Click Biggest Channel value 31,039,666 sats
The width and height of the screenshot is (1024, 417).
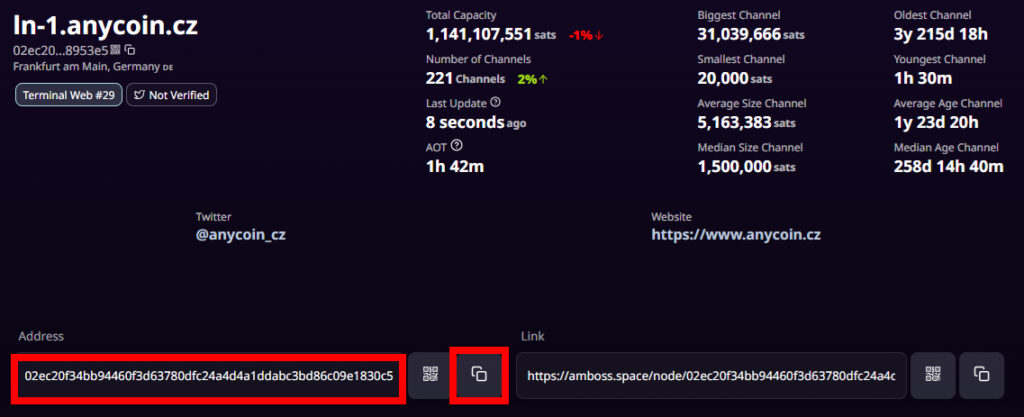[751, 34]
